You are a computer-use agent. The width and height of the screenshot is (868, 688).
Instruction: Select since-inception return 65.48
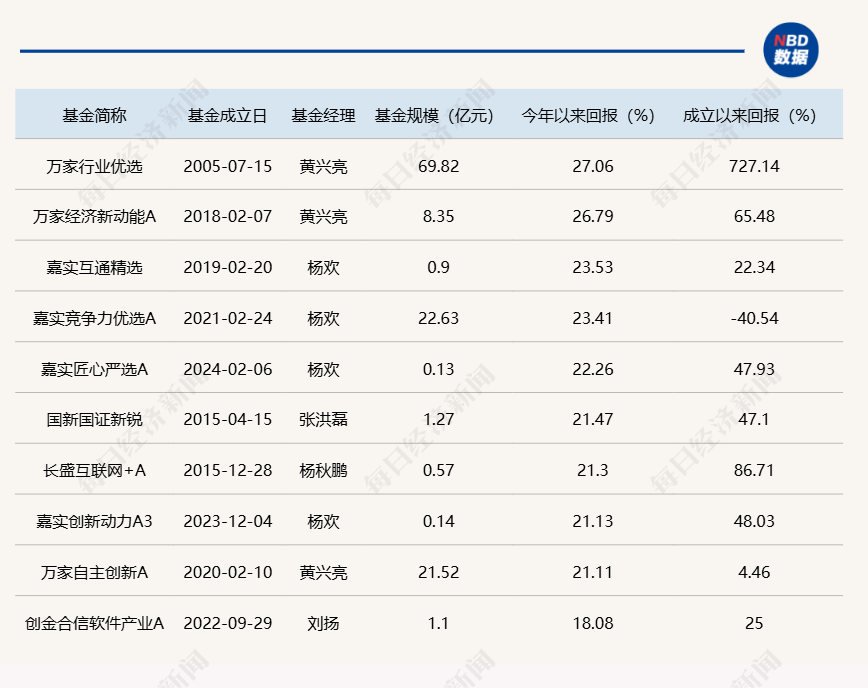click(x=754, y=216)
